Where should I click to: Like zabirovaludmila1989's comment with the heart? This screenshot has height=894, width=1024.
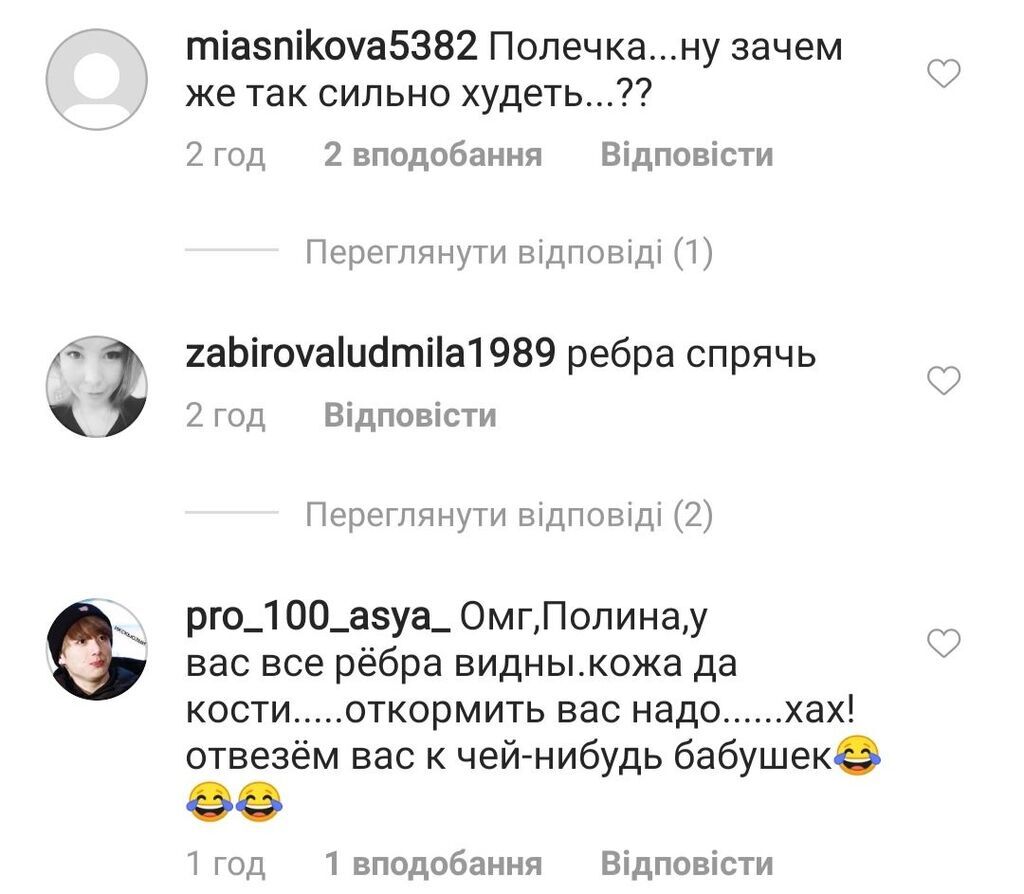pos(944,381)
